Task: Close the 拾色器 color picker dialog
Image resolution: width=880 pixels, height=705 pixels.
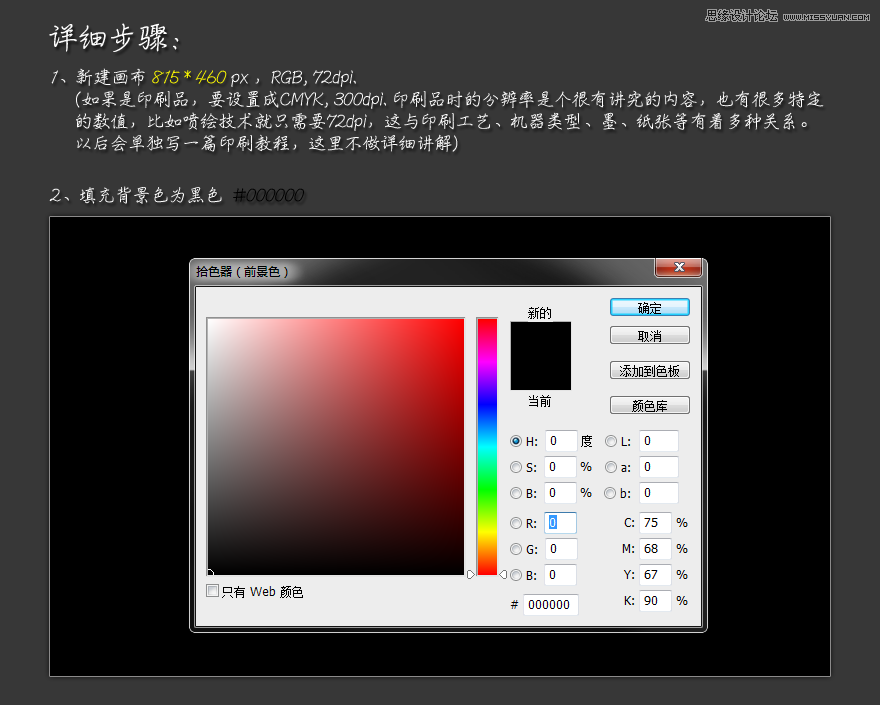Action: (677, 268)
